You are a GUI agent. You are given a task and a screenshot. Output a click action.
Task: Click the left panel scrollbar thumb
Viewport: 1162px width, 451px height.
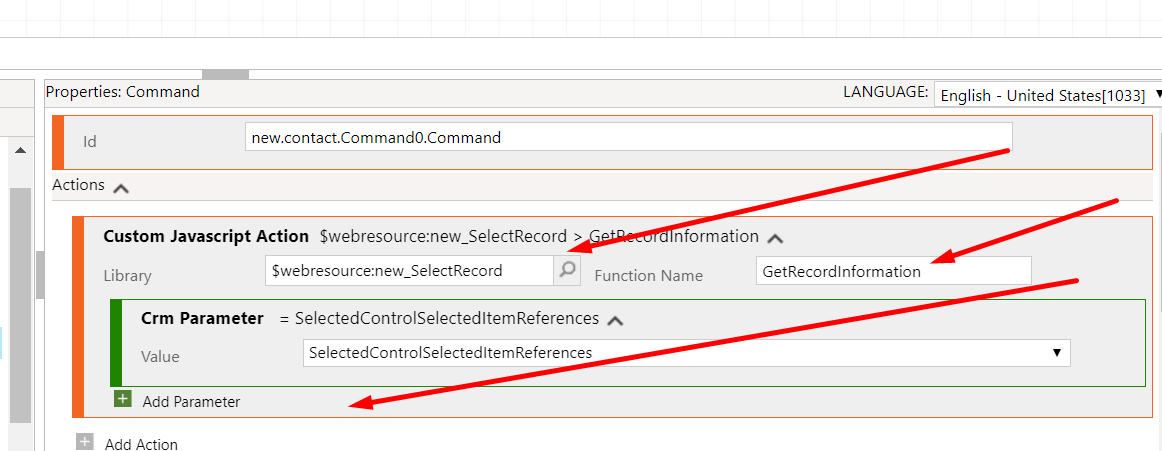(x=19, y=300)
